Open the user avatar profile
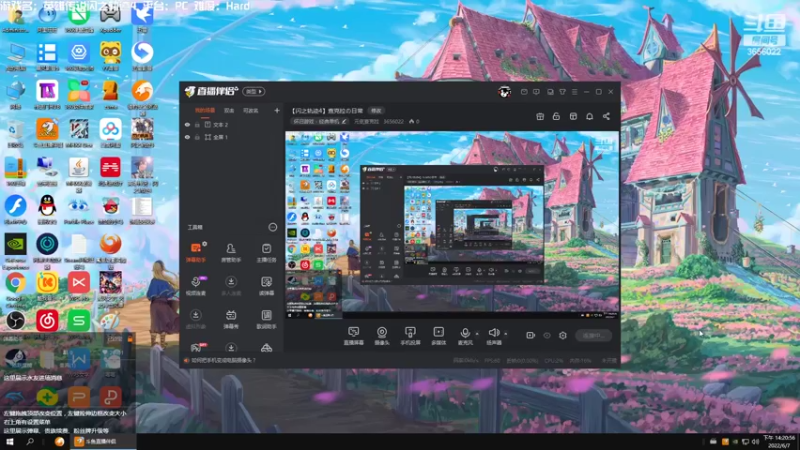The width and height of the screenshot is (800, 450). click(x=505, y=92)
